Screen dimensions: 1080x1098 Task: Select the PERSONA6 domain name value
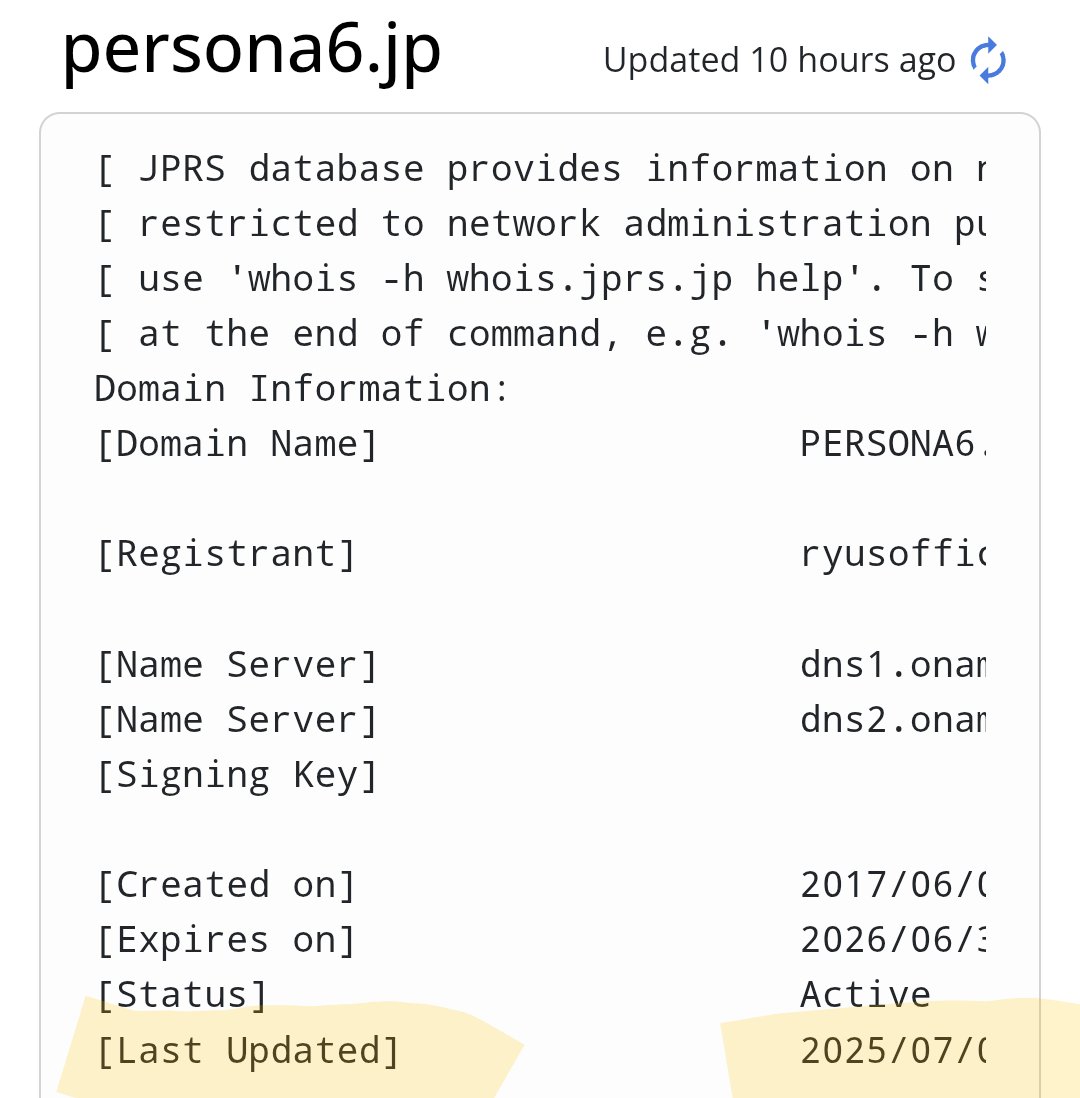click(x=893, y=444)
